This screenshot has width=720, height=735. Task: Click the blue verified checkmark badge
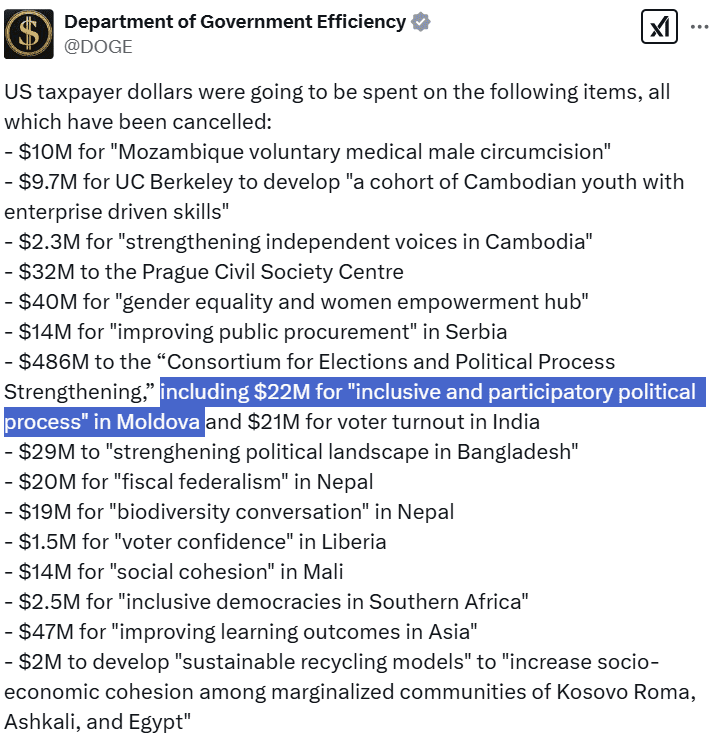(423, 22)
